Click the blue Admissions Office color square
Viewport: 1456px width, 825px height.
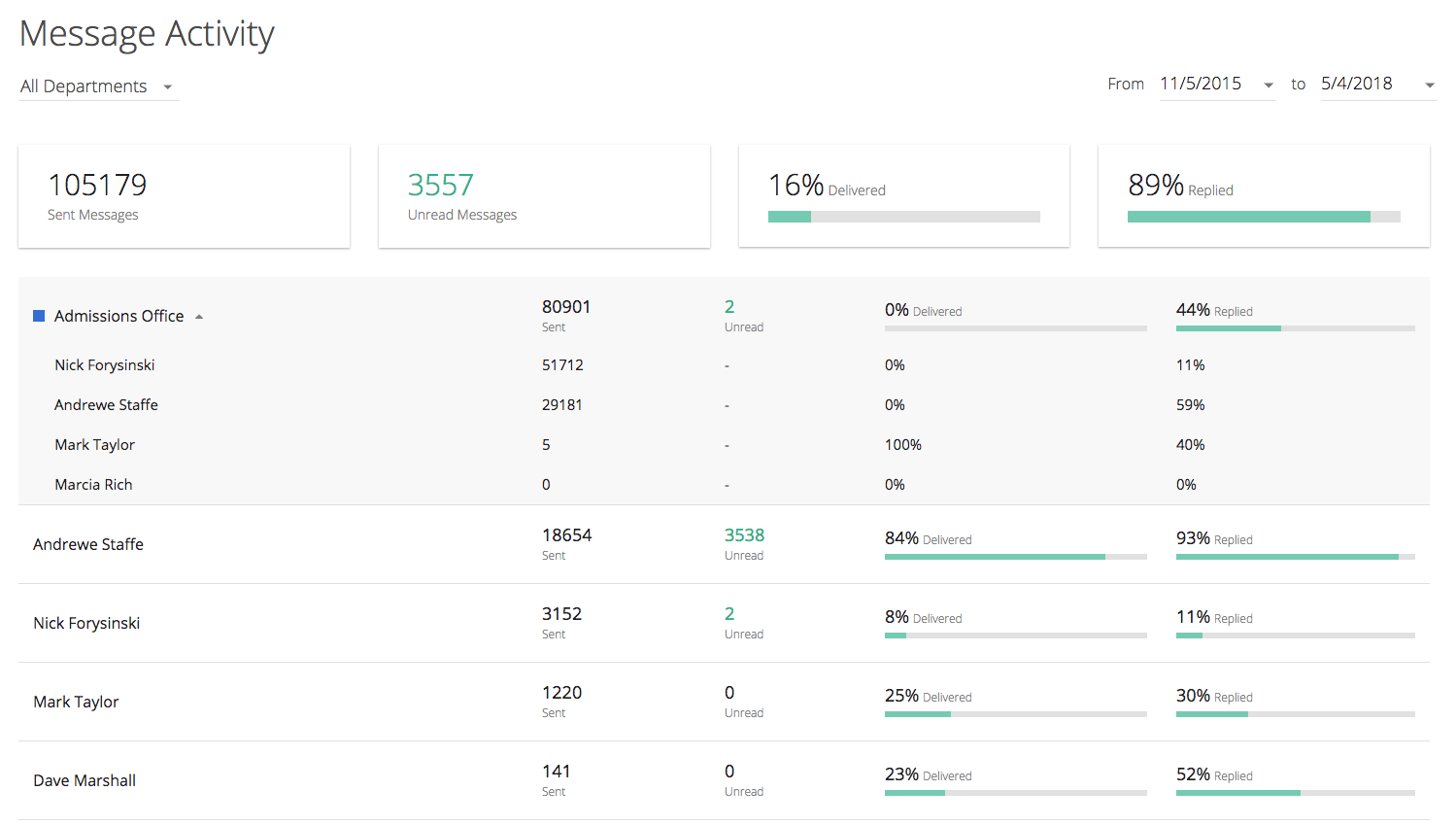pyautogui.click(x=39, y=316)
